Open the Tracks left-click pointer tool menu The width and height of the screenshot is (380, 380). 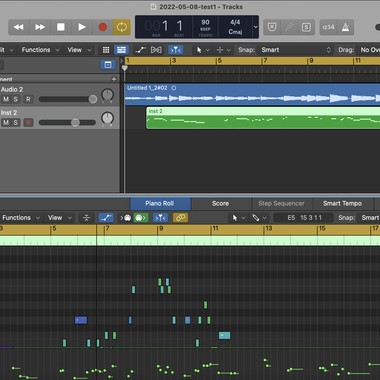202,50
